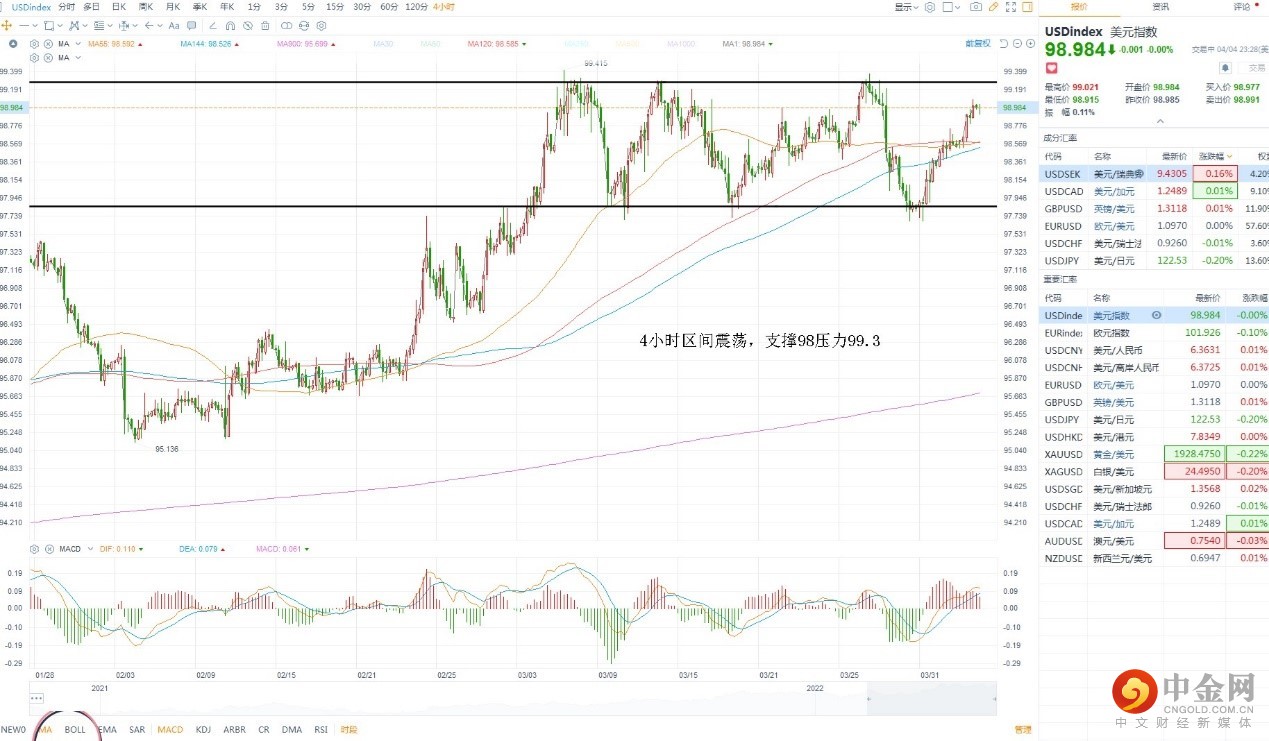Expand the first MA indicator dropdown
This screenshot has width=1269, height=741.
coord(78,44)
